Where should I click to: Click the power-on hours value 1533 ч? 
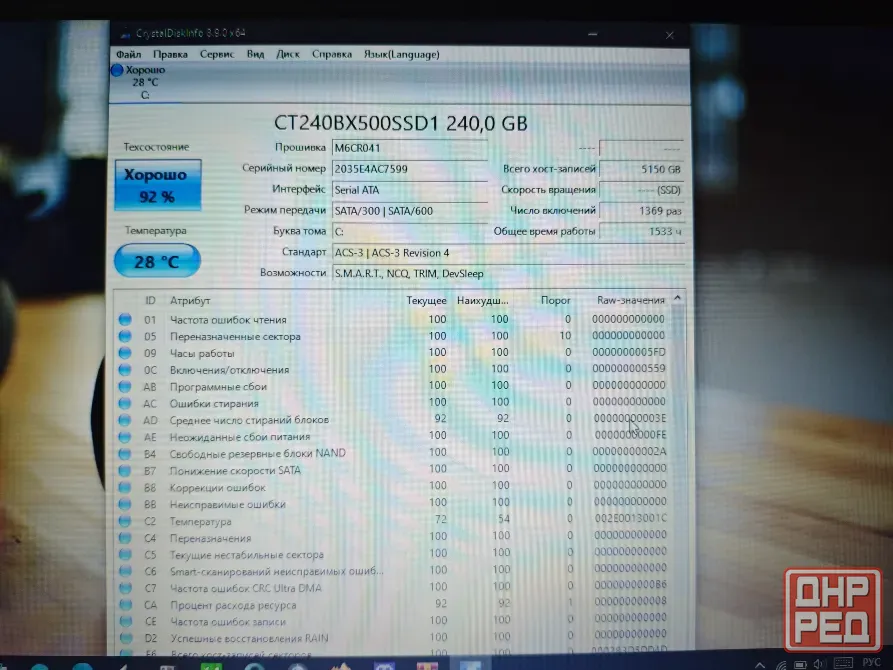[641, 231]
